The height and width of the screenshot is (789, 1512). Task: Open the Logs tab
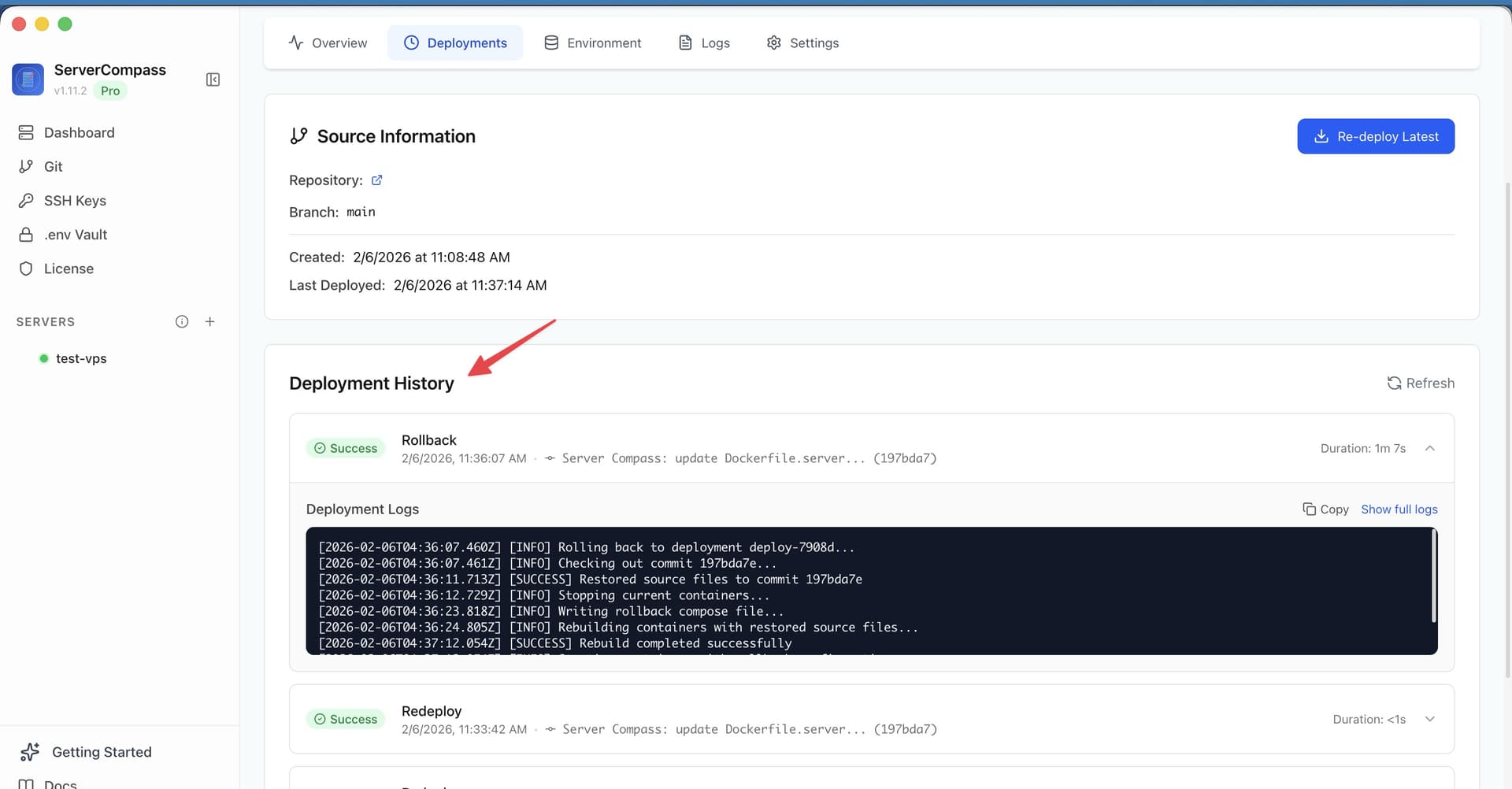click(703, 43)
